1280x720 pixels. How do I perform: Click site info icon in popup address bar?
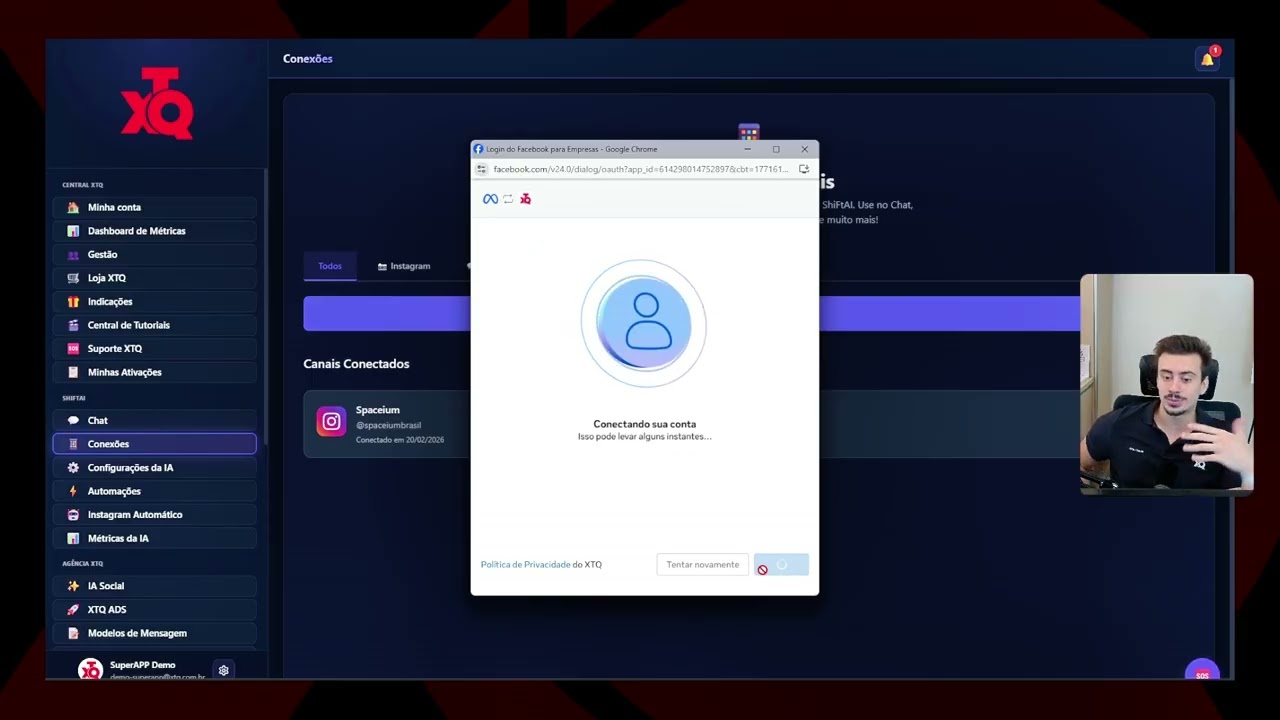(482, 169)
